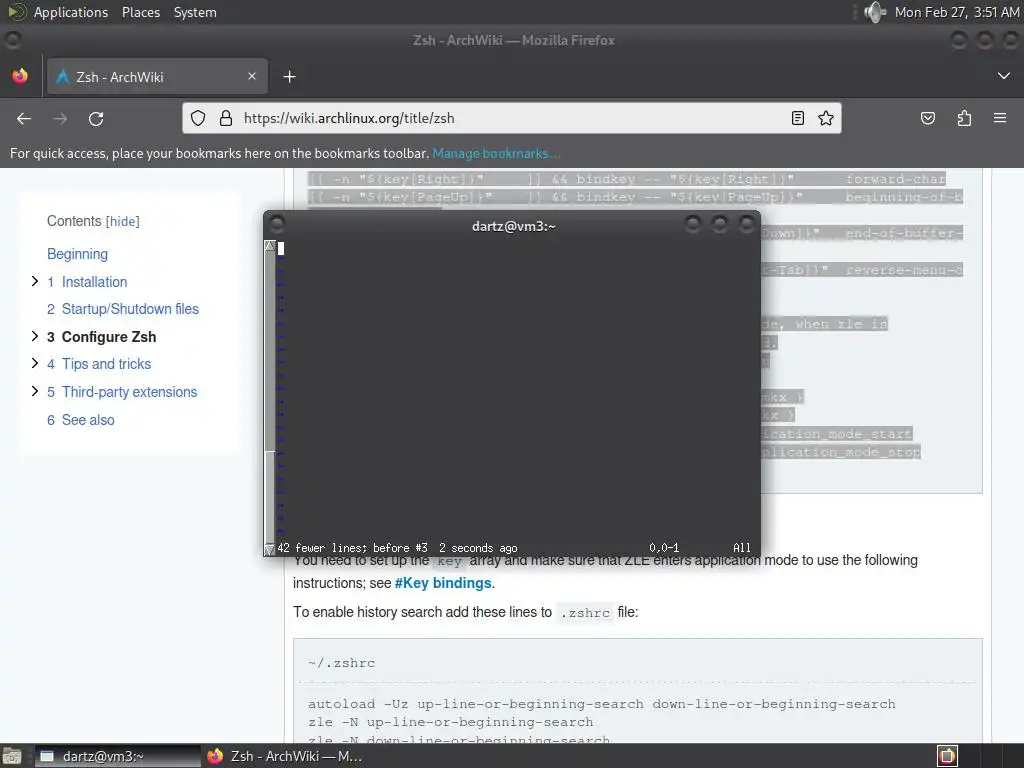Image resolution: width=1024 pixels, height=768 pixels.
Task: Open the Firefox hamburger application menu
Action: [x=1000, y=118]
